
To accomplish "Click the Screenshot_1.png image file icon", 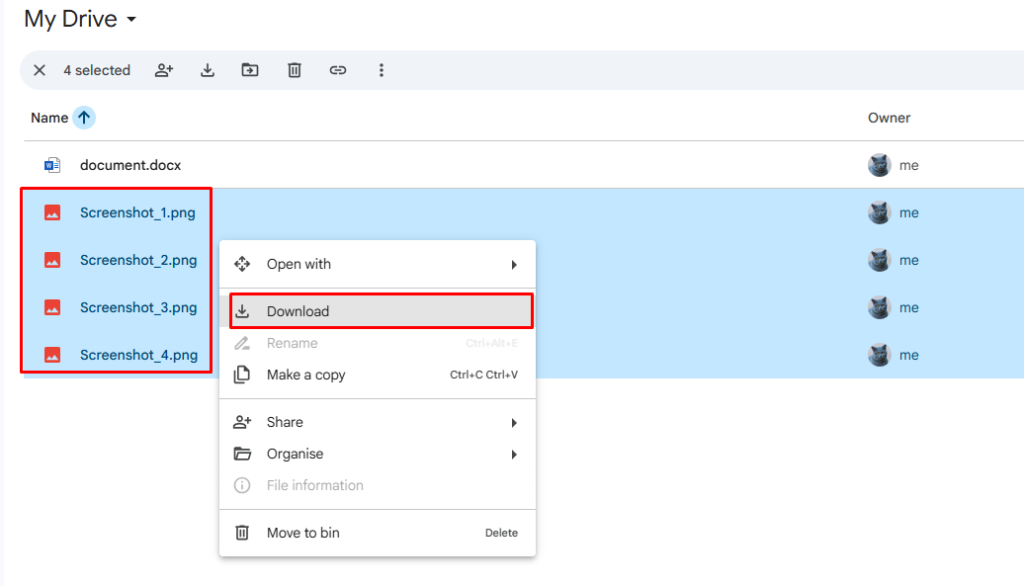I will [x=53, y=212].
